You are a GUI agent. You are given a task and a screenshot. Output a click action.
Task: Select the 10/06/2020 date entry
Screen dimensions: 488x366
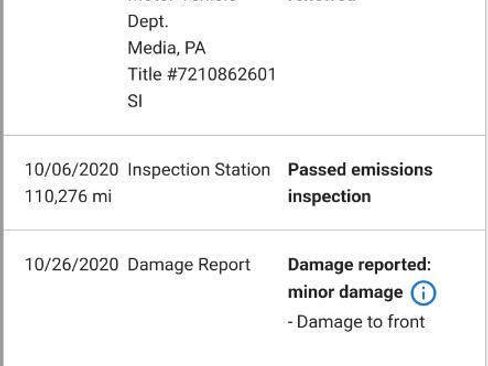coord(72,170)
